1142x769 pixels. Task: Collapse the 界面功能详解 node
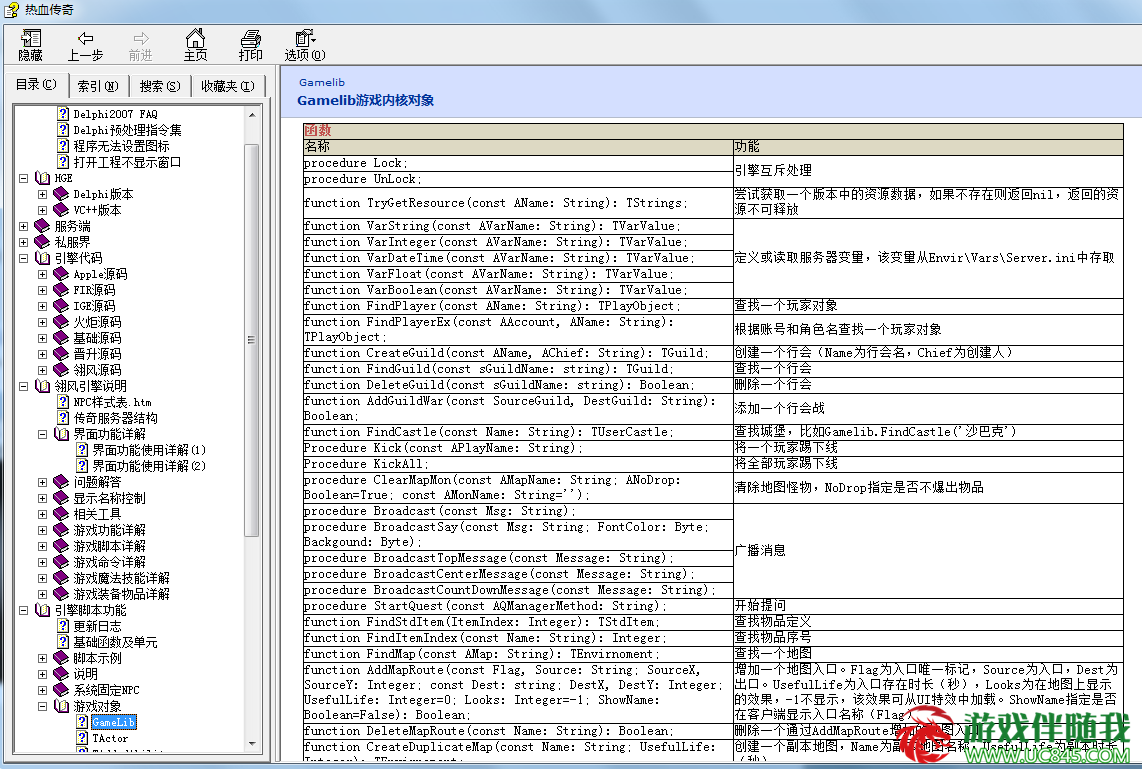[42, 434]
